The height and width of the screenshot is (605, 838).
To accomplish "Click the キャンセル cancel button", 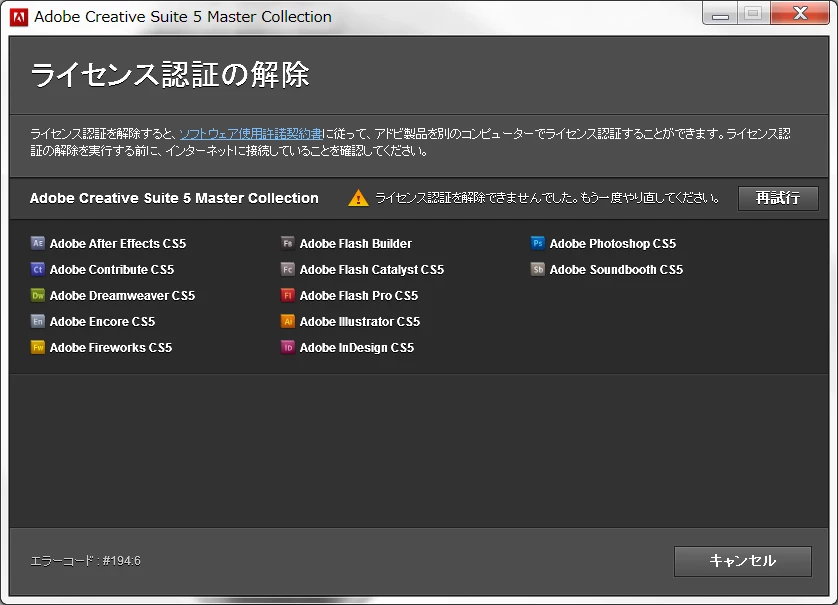I will [x=742, y=561].
